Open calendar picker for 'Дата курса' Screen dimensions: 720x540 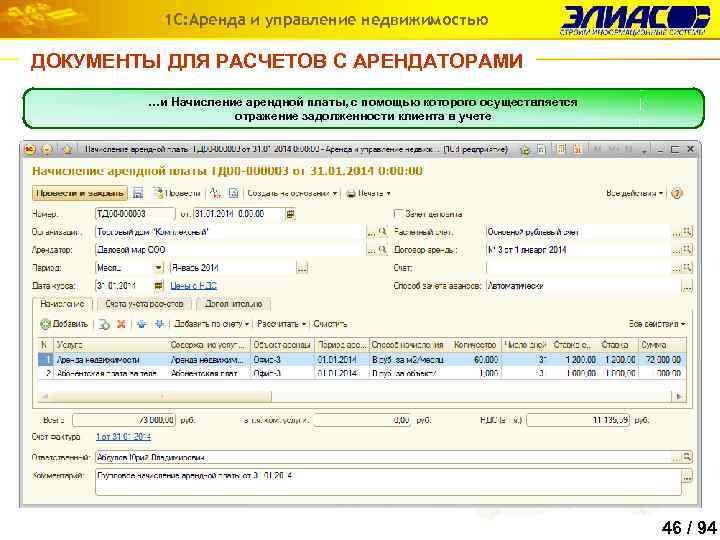[x=158, y=286]
